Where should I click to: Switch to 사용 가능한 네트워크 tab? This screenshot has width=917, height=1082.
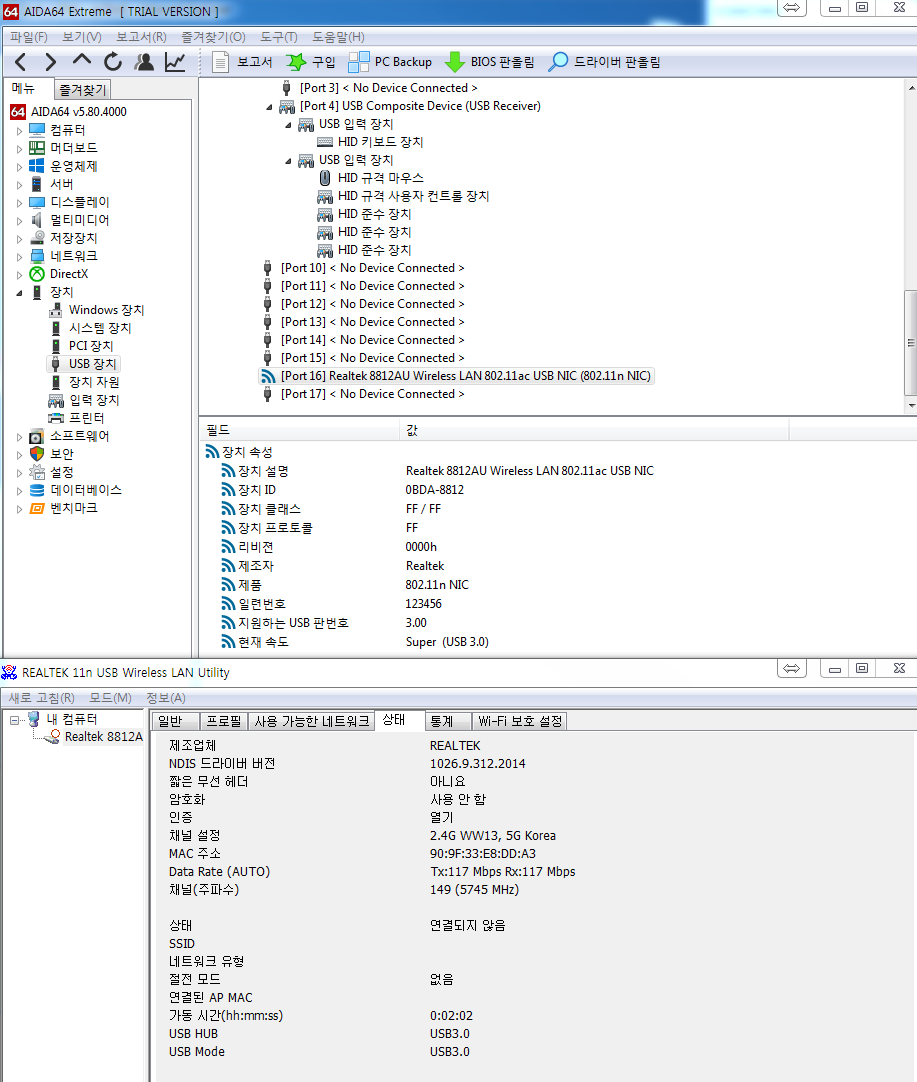point(312,721)
